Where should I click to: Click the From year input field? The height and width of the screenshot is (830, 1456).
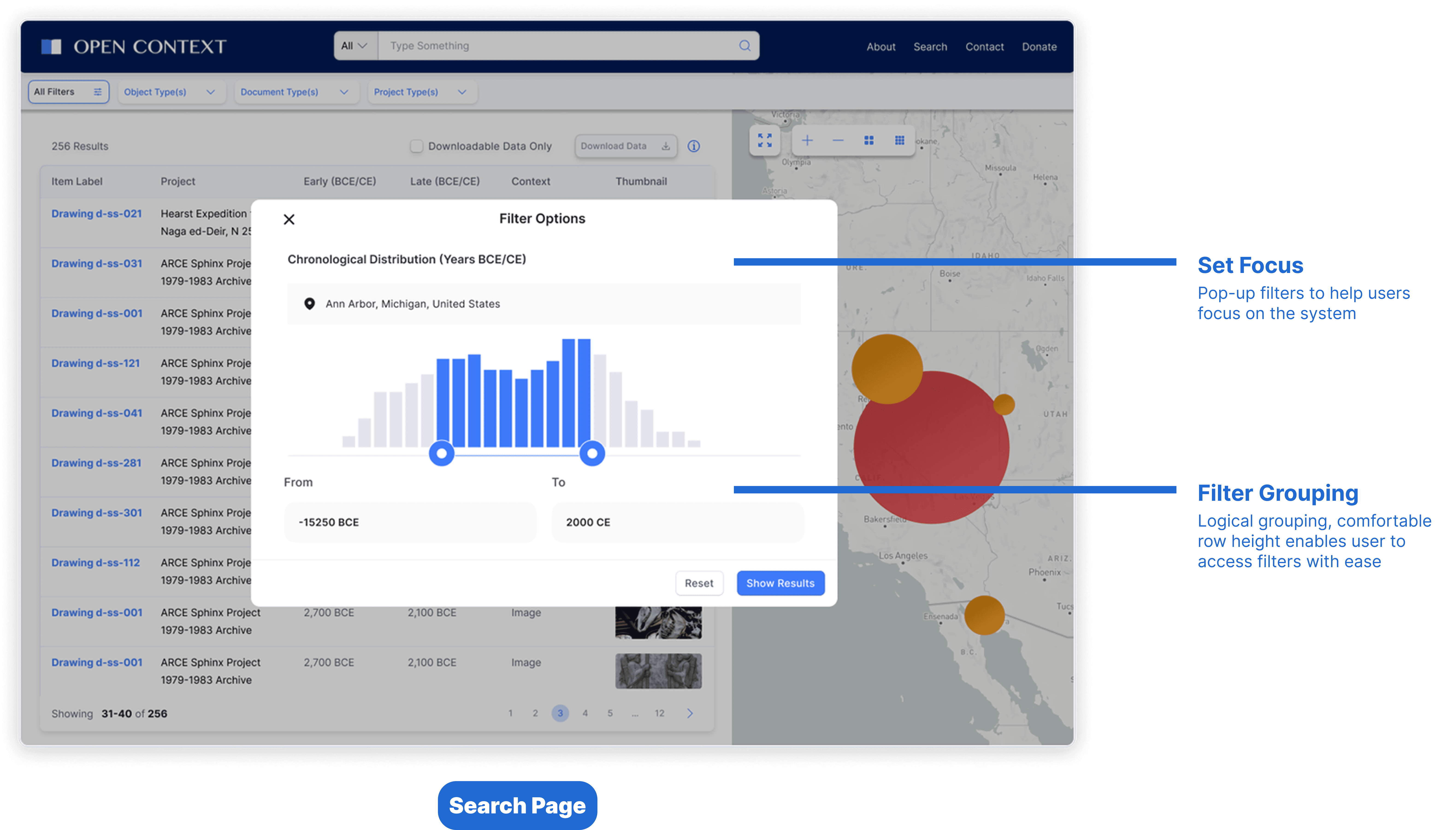[410, 522]
